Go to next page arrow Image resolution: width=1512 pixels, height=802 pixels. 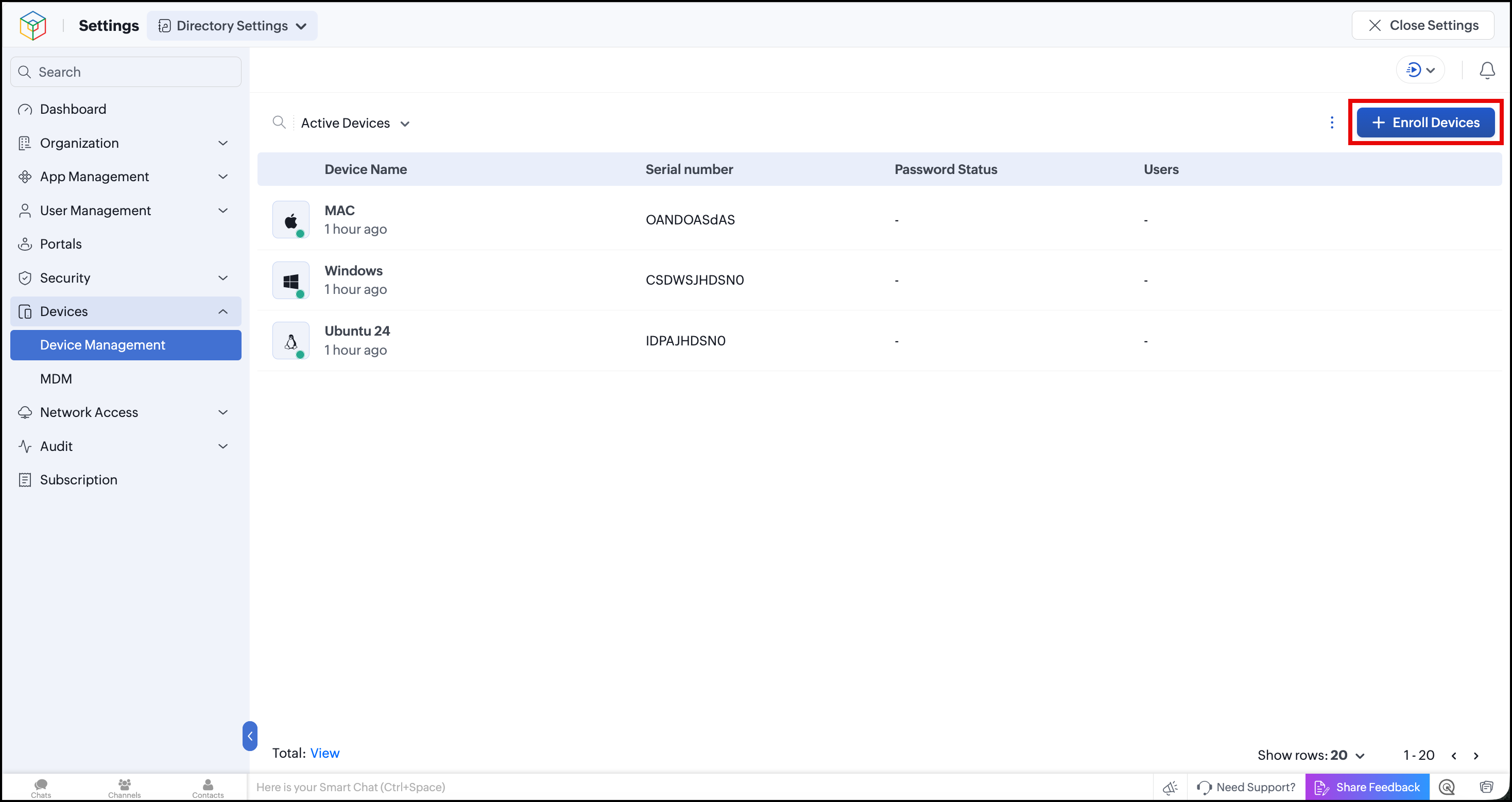pyautogui.click(x=1476, y=756)
